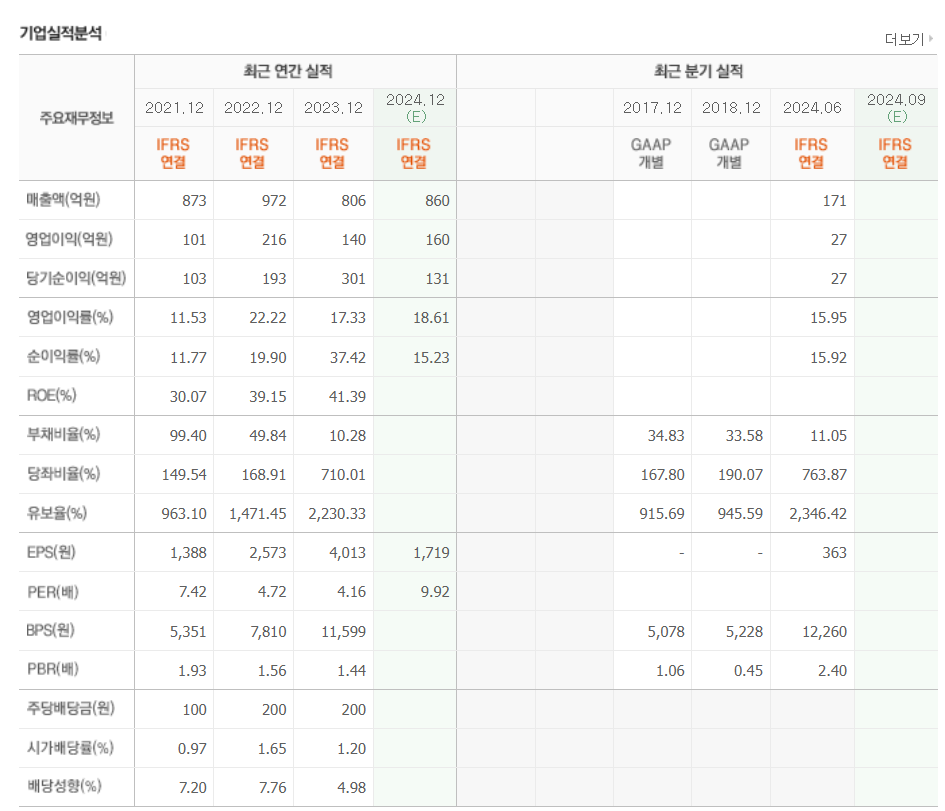
Task: Click debt ratio value 34.83
Action: pyautogui.click(x=665, y=436)
